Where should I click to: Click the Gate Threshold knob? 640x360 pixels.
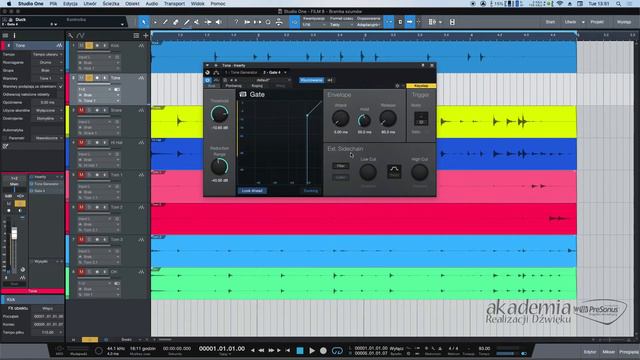pos(220,114)
